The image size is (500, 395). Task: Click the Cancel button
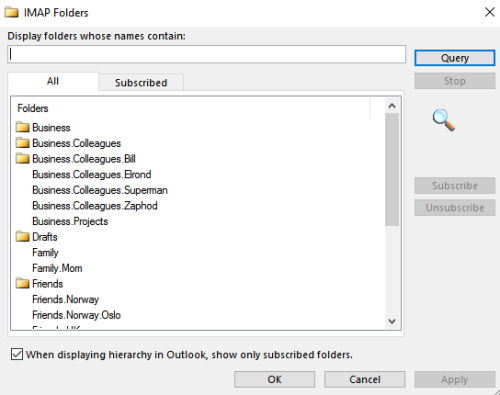tap(365, 379)
